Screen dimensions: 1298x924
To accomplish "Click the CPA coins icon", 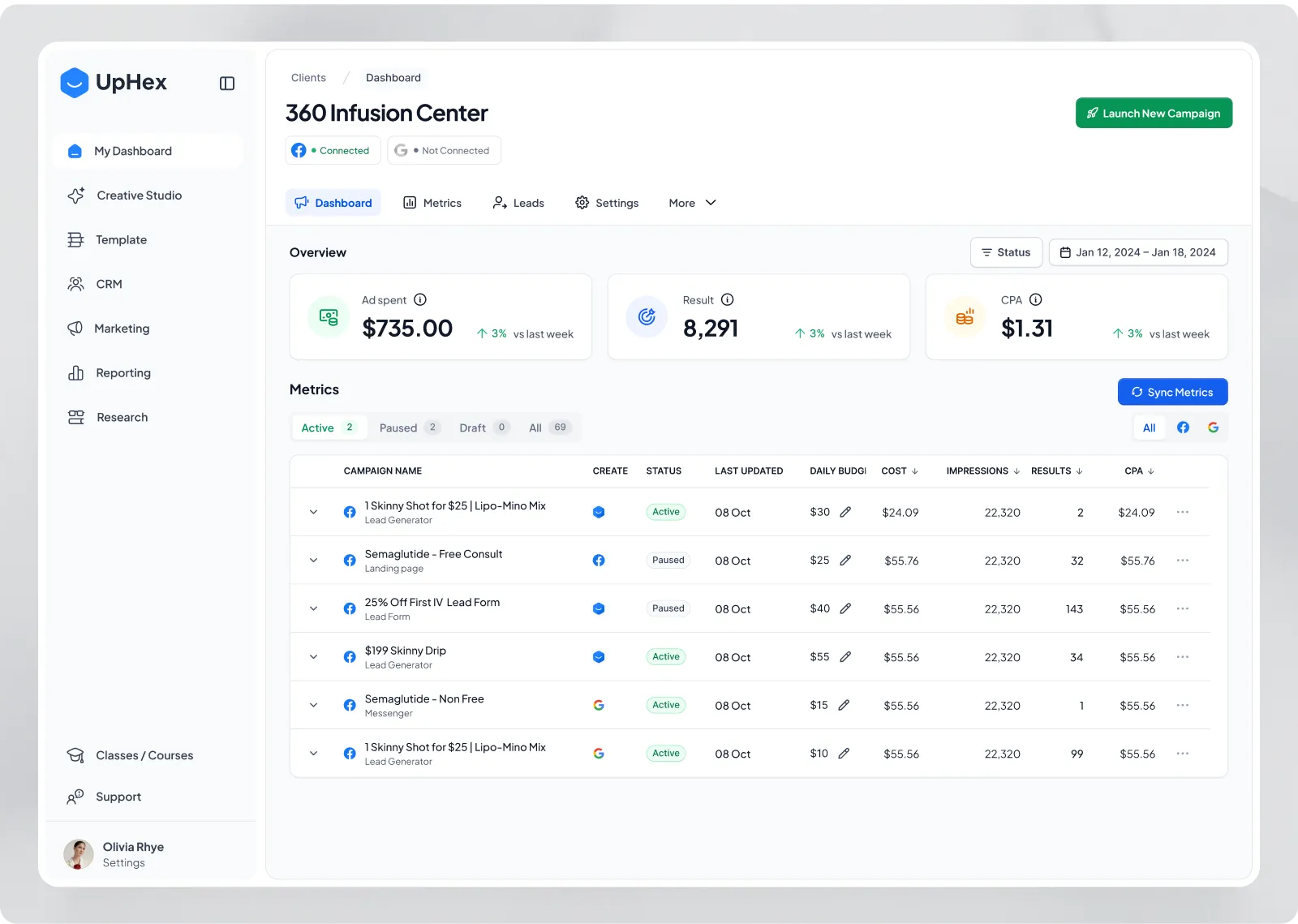I will point(965,316).
